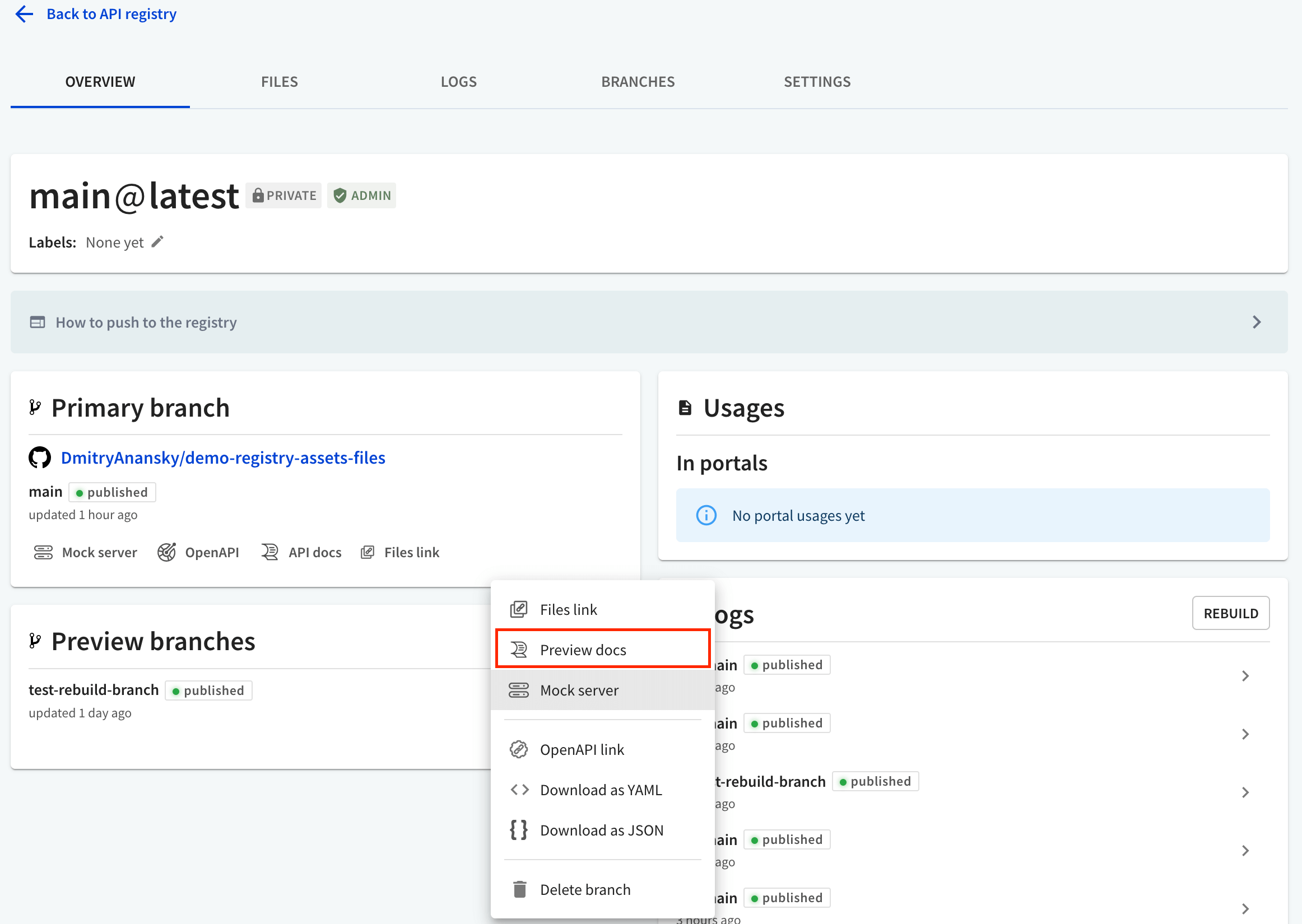
Task: Expand the second main published log entry
Action: 1245,734
